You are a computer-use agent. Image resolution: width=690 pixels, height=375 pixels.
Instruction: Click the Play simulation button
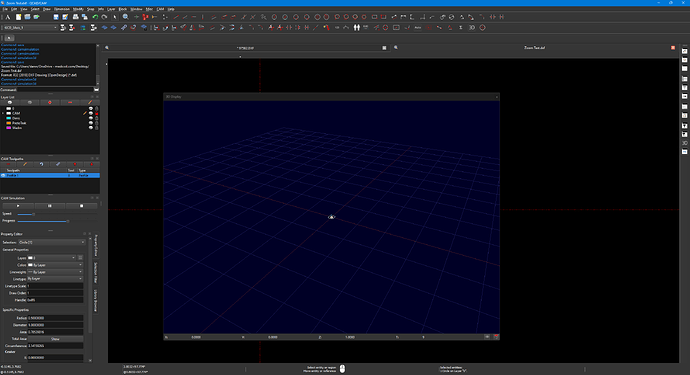pyautogui.click(x=18, y=206)
